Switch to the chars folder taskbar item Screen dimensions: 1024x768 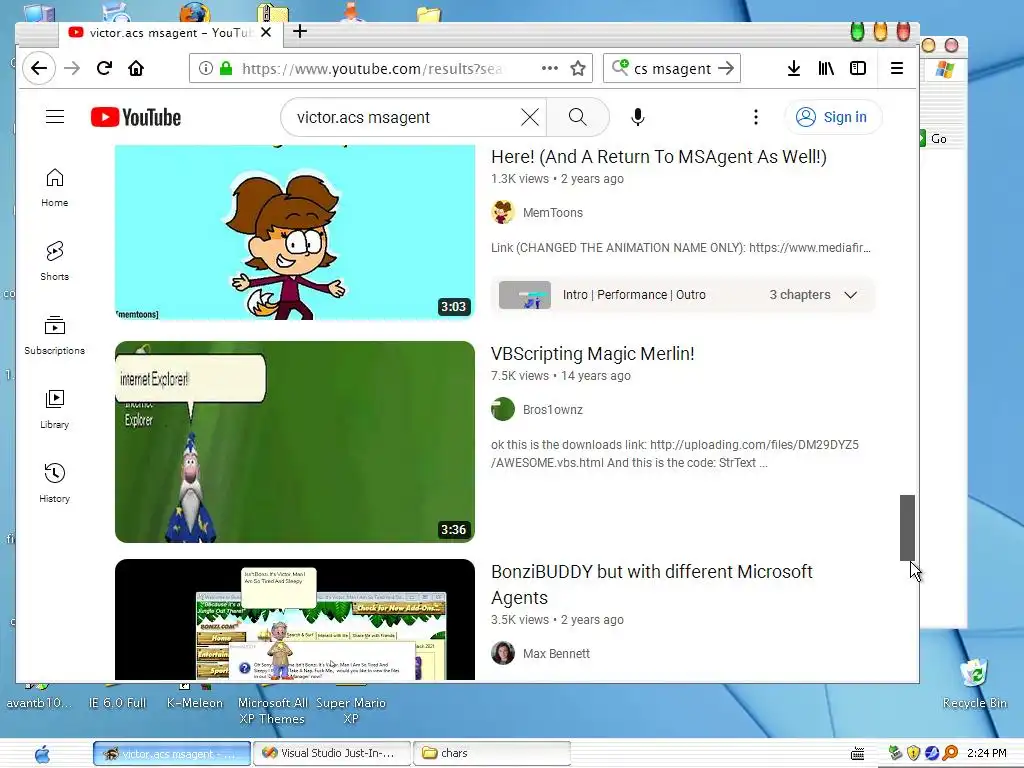pyautogui.click(x=492, y=753)
